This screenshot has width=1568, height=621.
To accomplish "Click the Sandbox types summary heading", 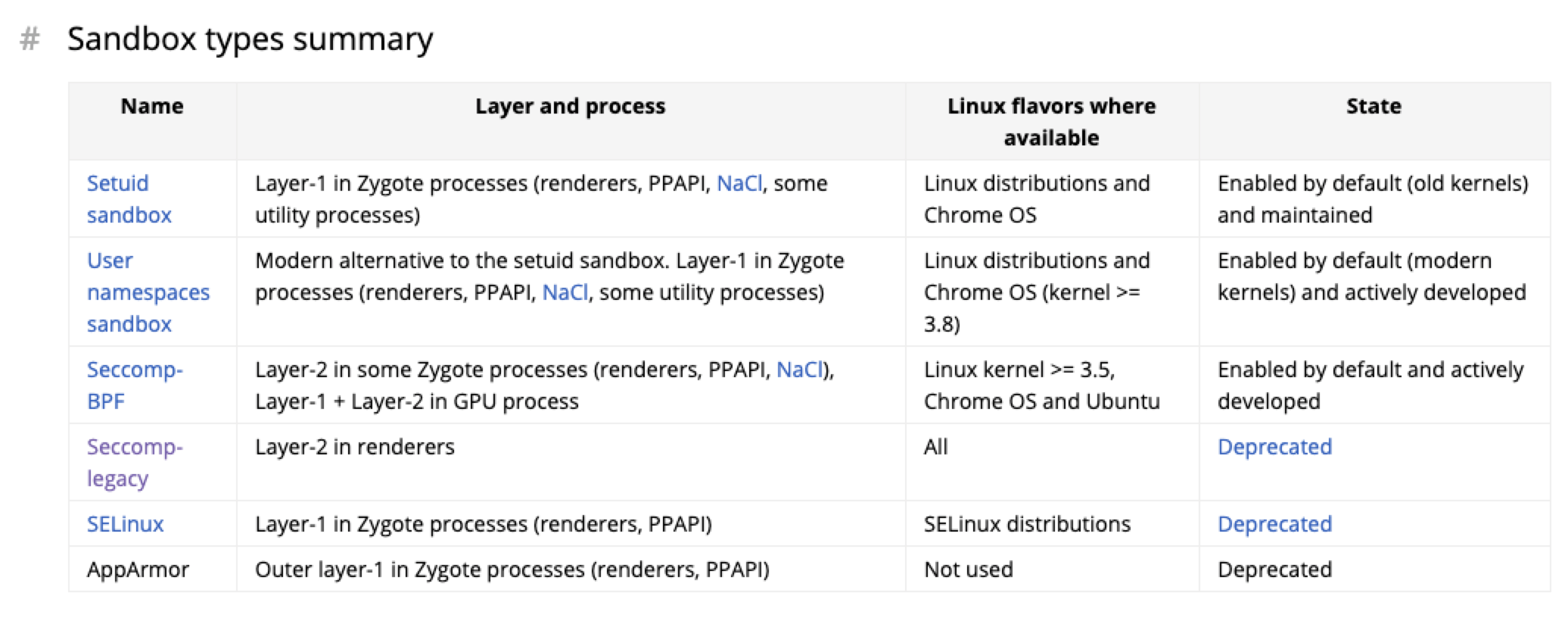I will tap(250, 39).
